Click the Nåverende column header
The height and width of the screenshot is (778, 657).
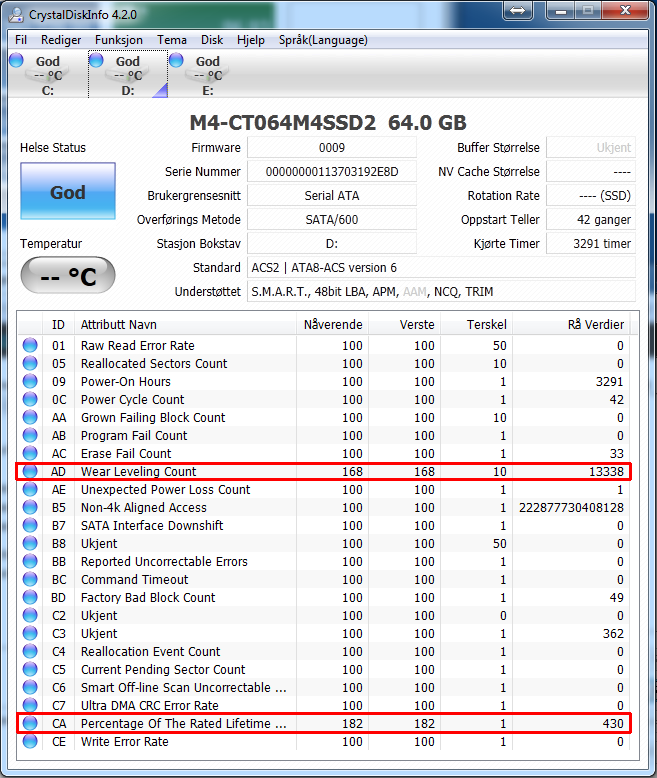pos(332,324)
